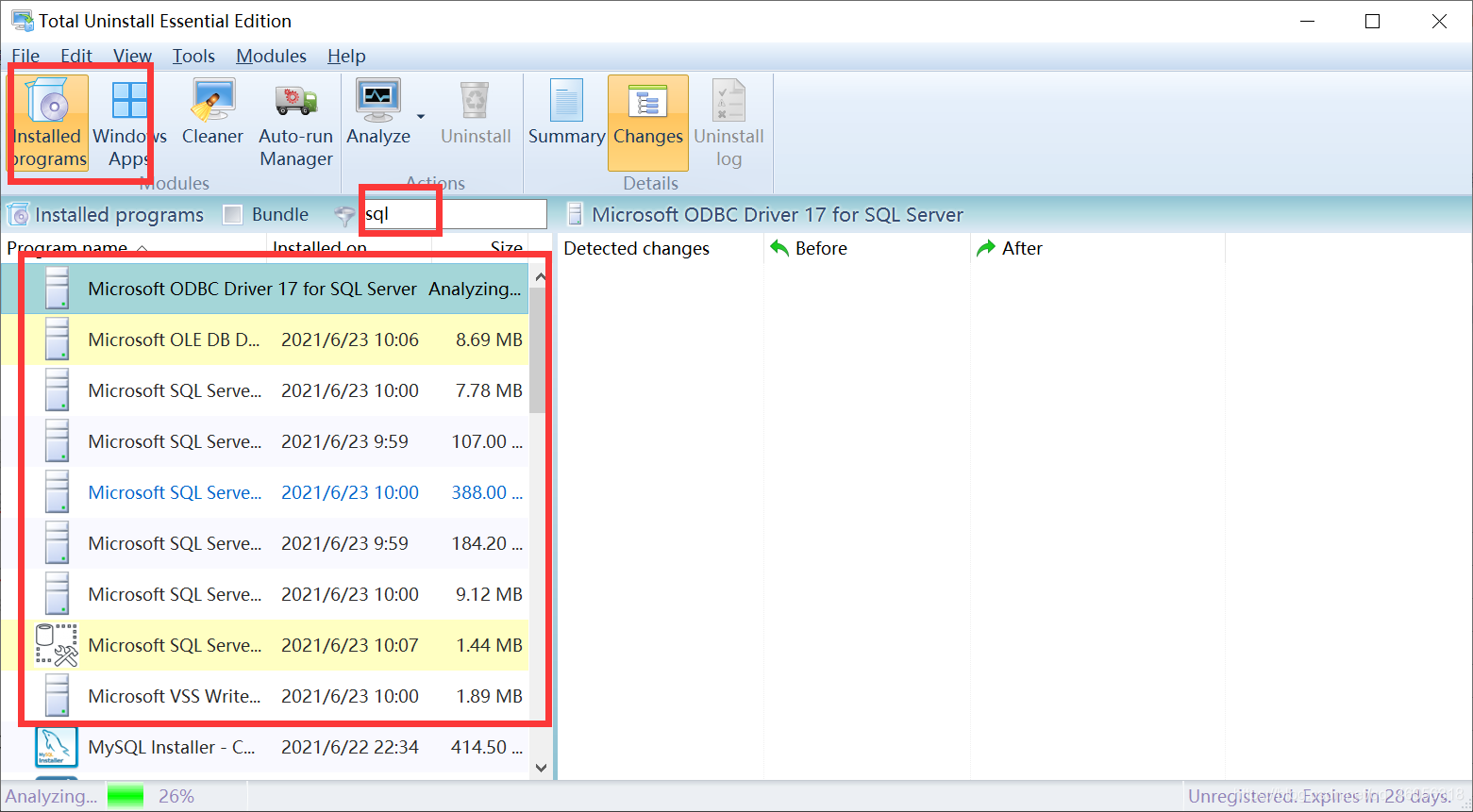Open the Modules menu

point(271,56)
